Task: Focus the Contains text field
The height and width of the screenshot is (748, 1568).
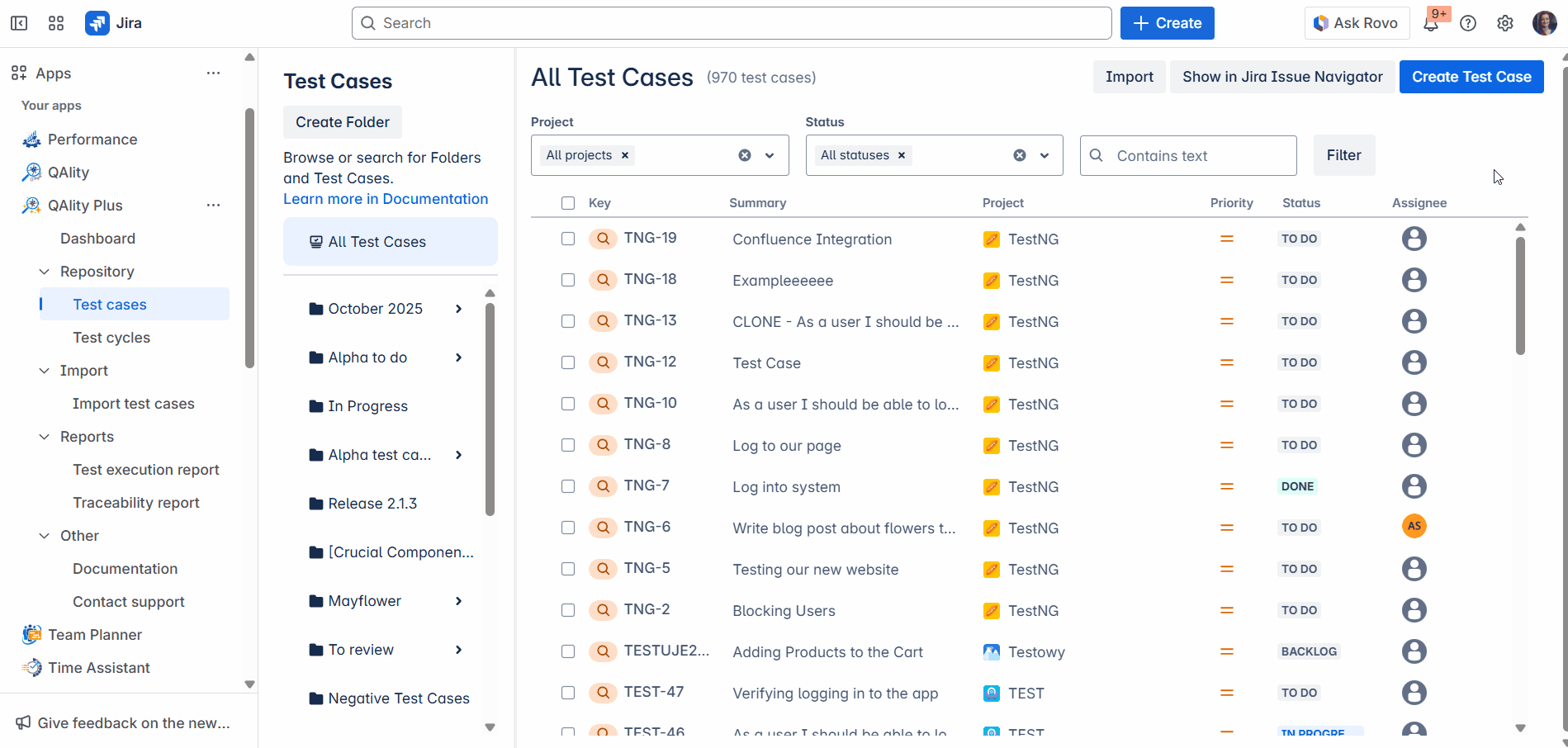Action: click(x=1188, y=155)
